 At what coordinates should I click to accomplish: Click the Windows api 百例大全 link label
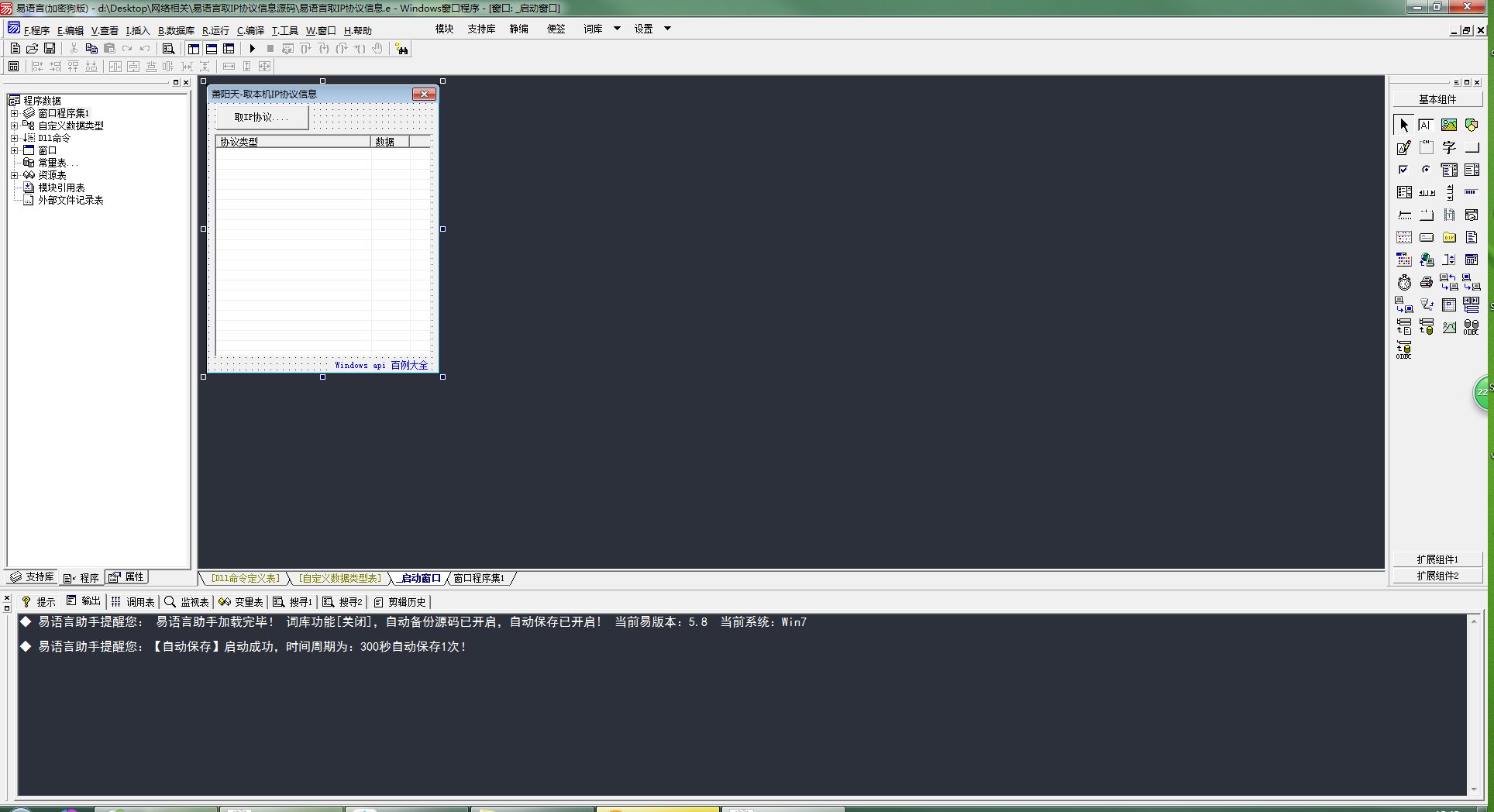click(x=381, y=365)
